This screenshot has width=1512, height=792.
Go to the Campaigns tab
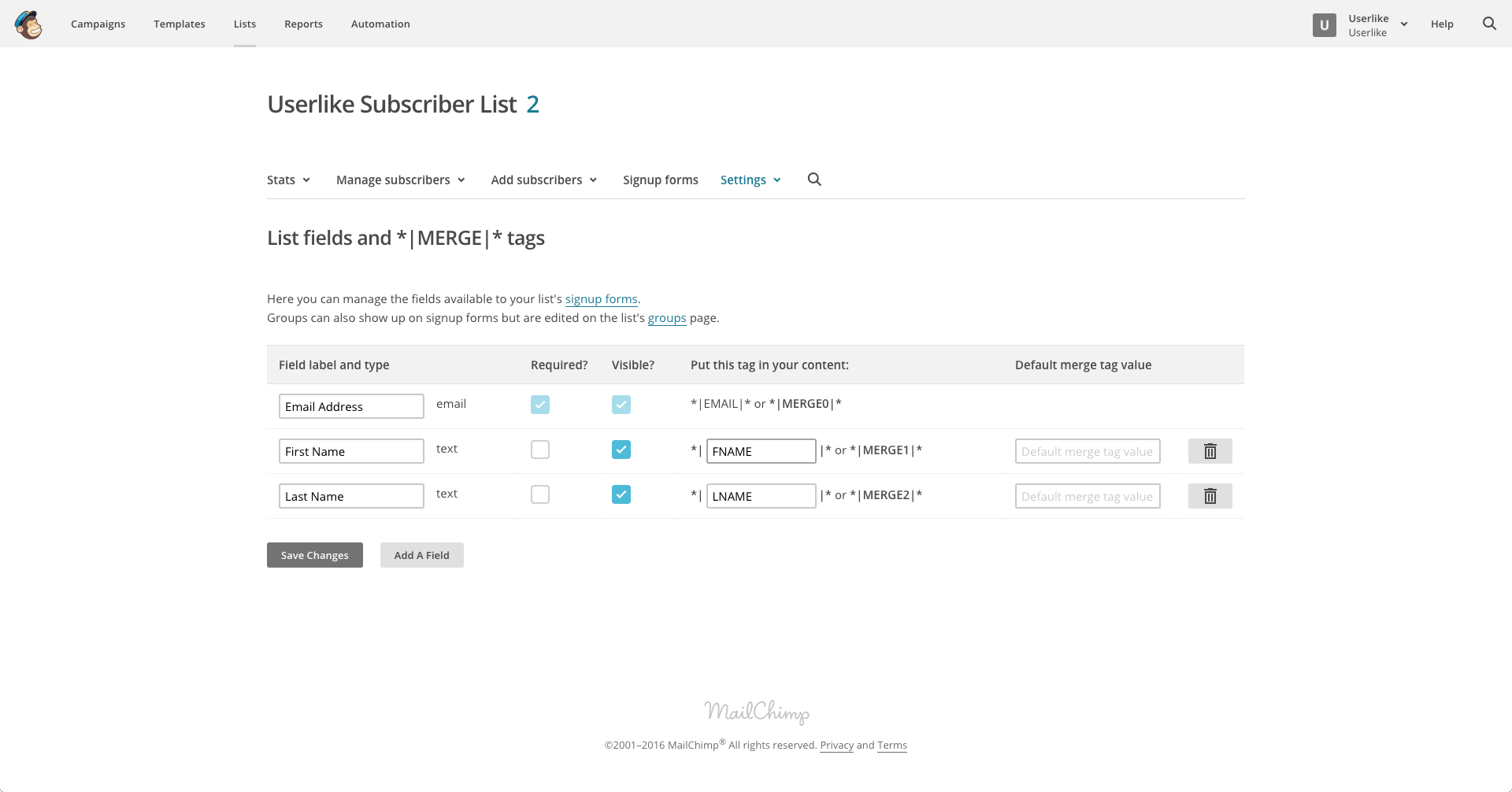[x=98, y=24]
